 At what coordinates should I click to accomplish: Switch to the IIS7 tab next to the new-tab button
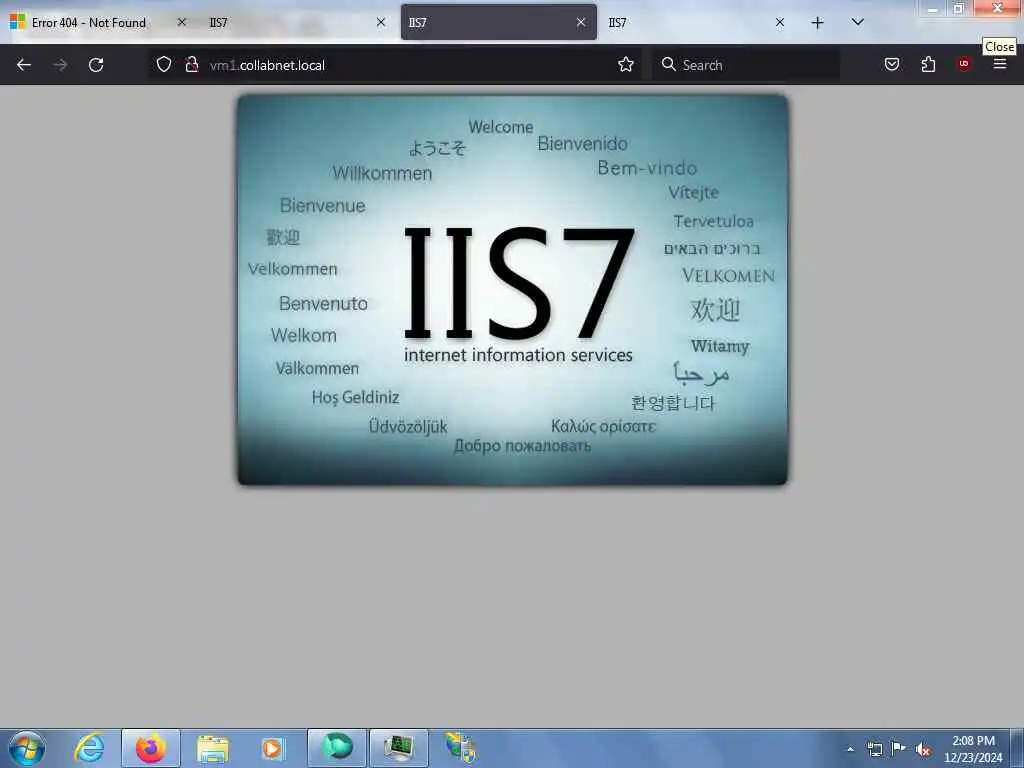tap(697, 23)
